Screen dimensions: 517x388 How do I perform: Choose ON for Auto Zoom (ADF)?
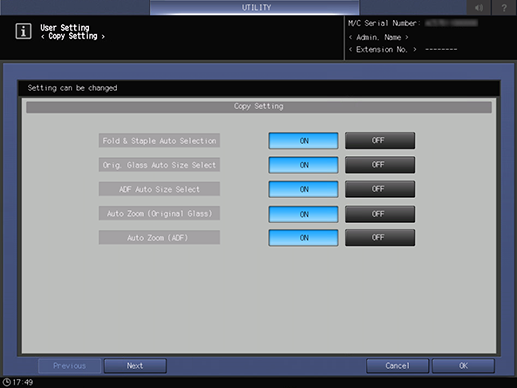303,238
